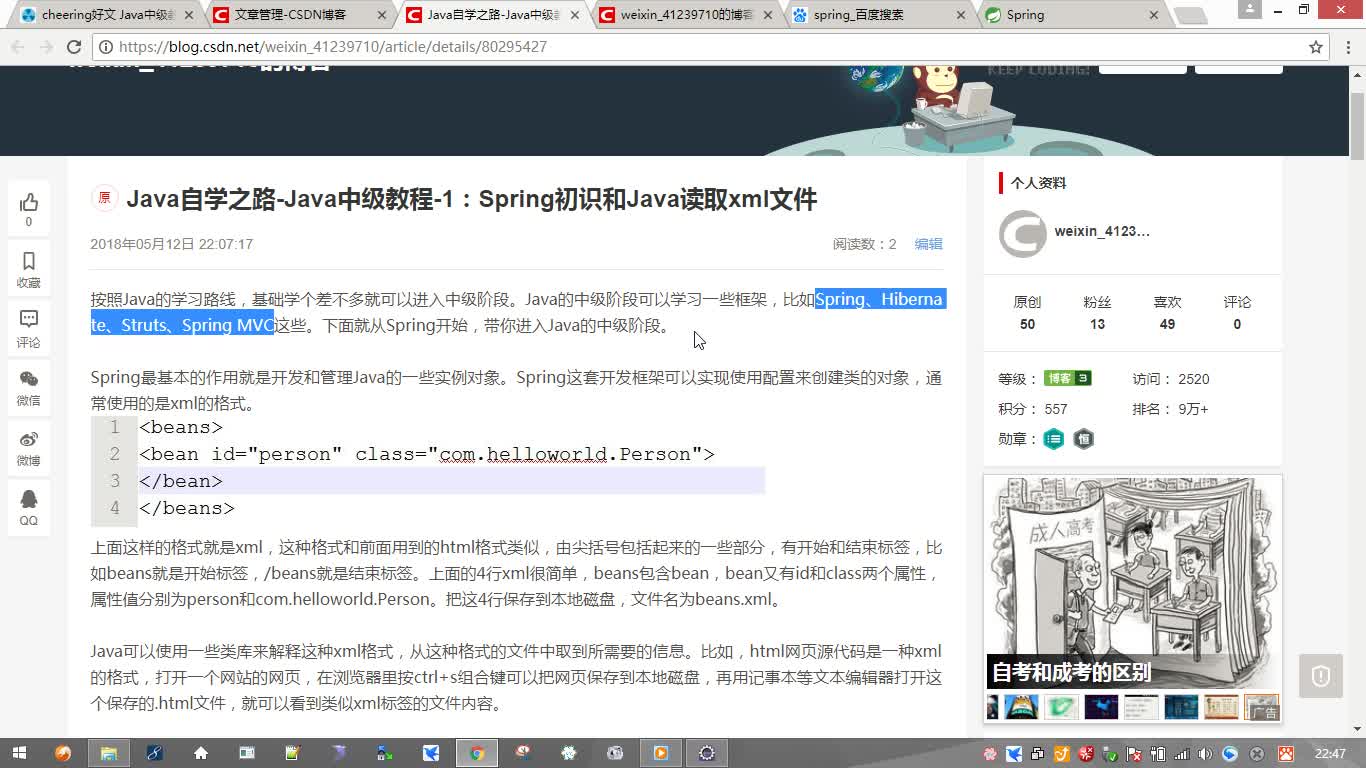
Task: Share article via QQ icon
Action: 28,500
